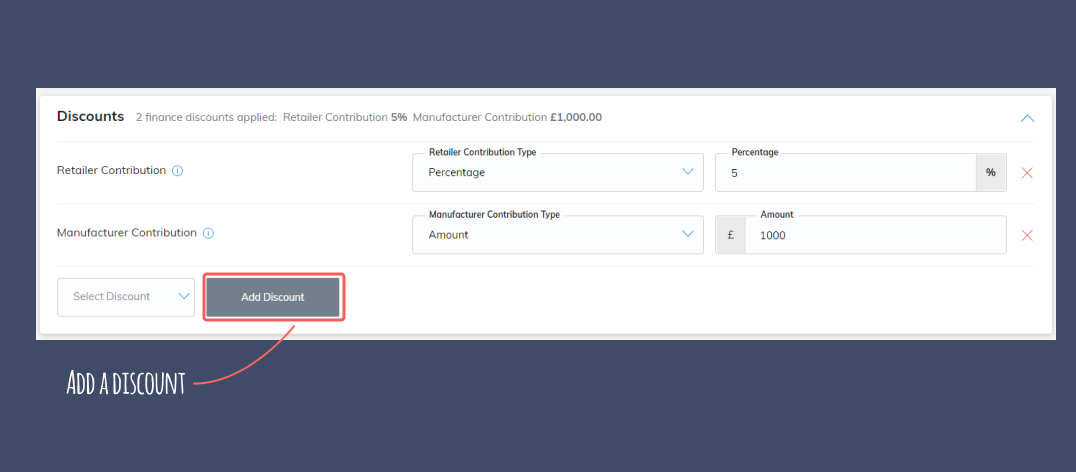
Task: Open the Select Discount dropdown
Action: 126,297
